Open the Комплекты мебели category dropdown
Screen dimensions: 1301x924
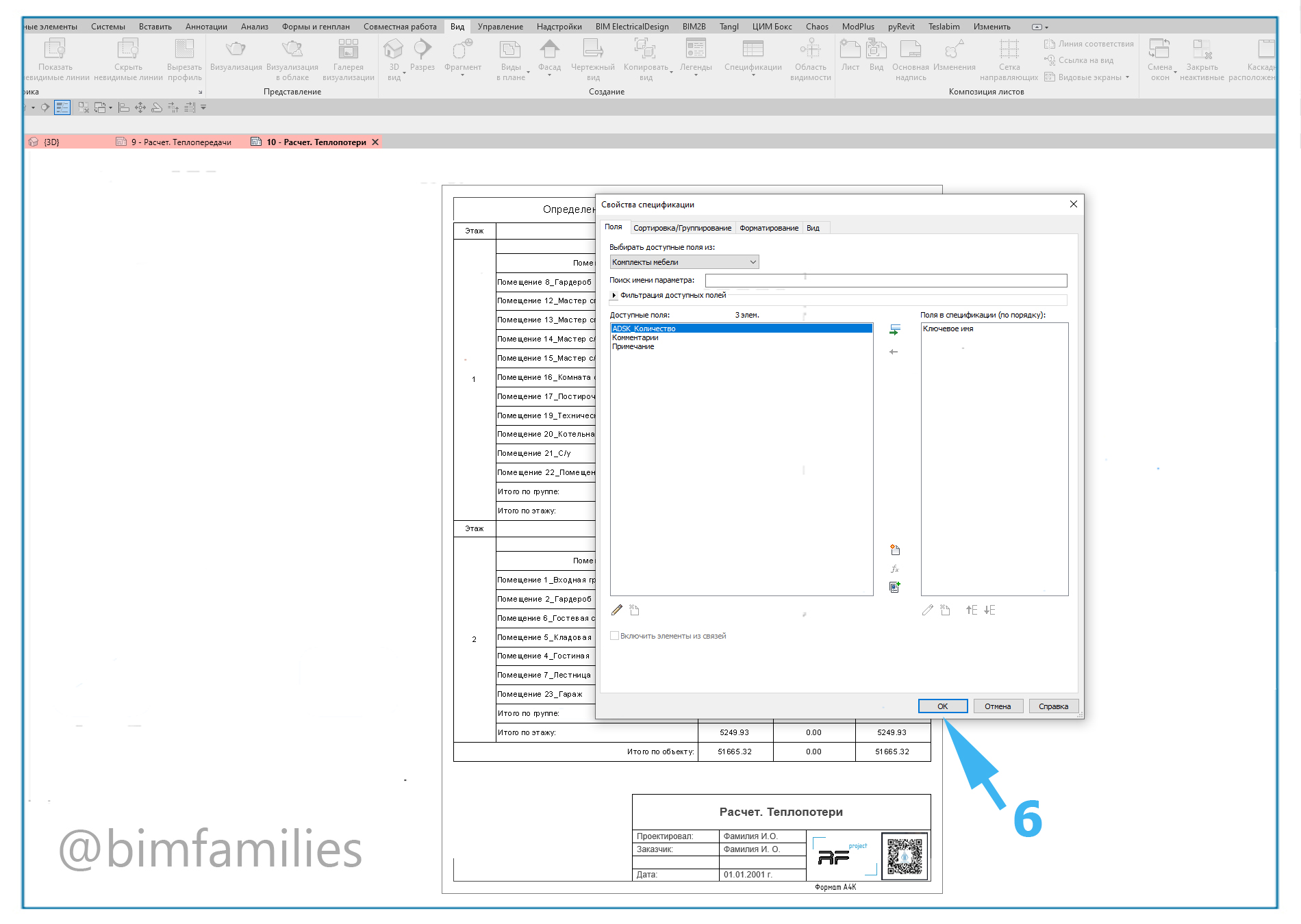684,262
